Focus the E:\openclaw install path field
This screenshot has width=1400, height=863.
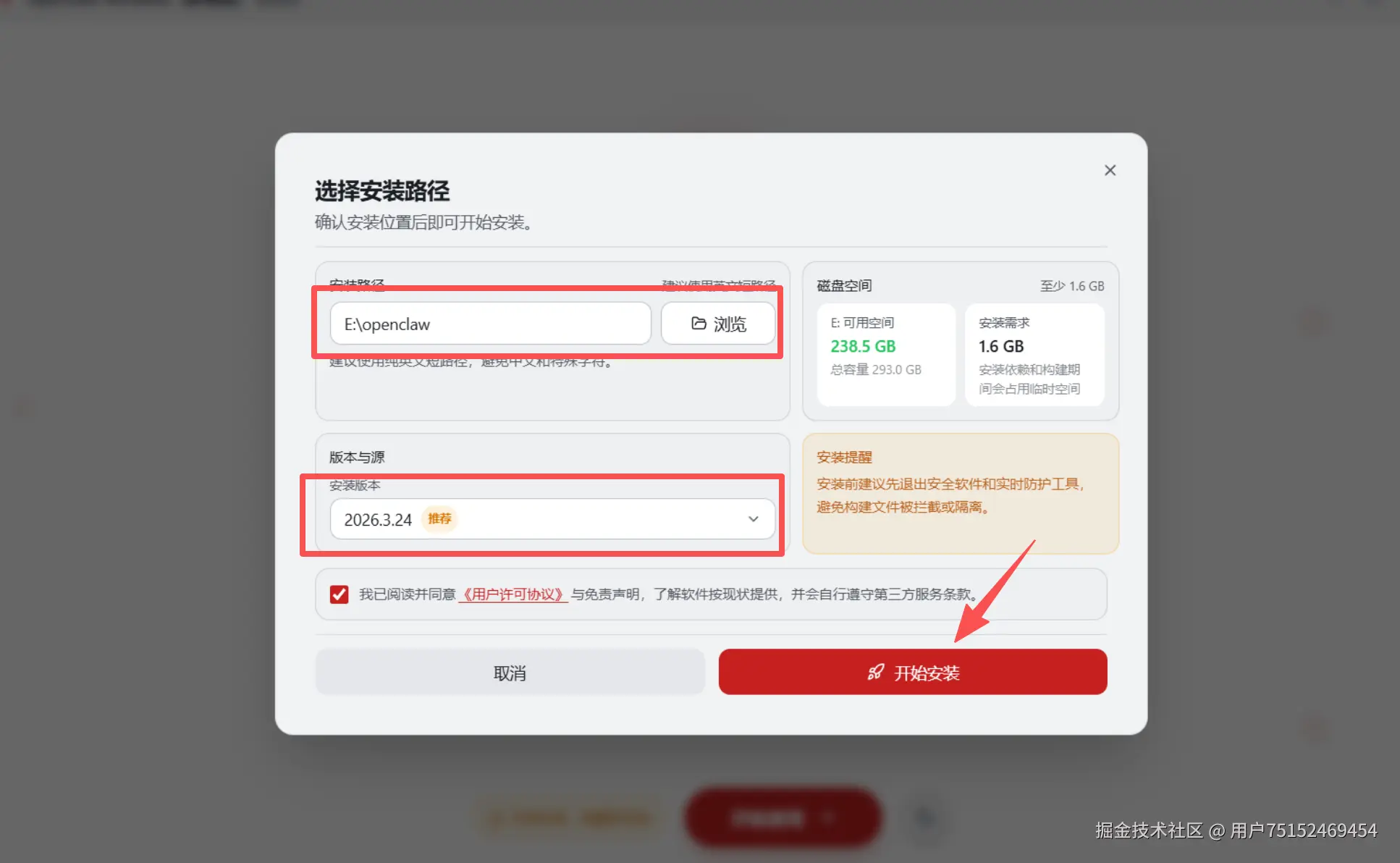(490, 324)
